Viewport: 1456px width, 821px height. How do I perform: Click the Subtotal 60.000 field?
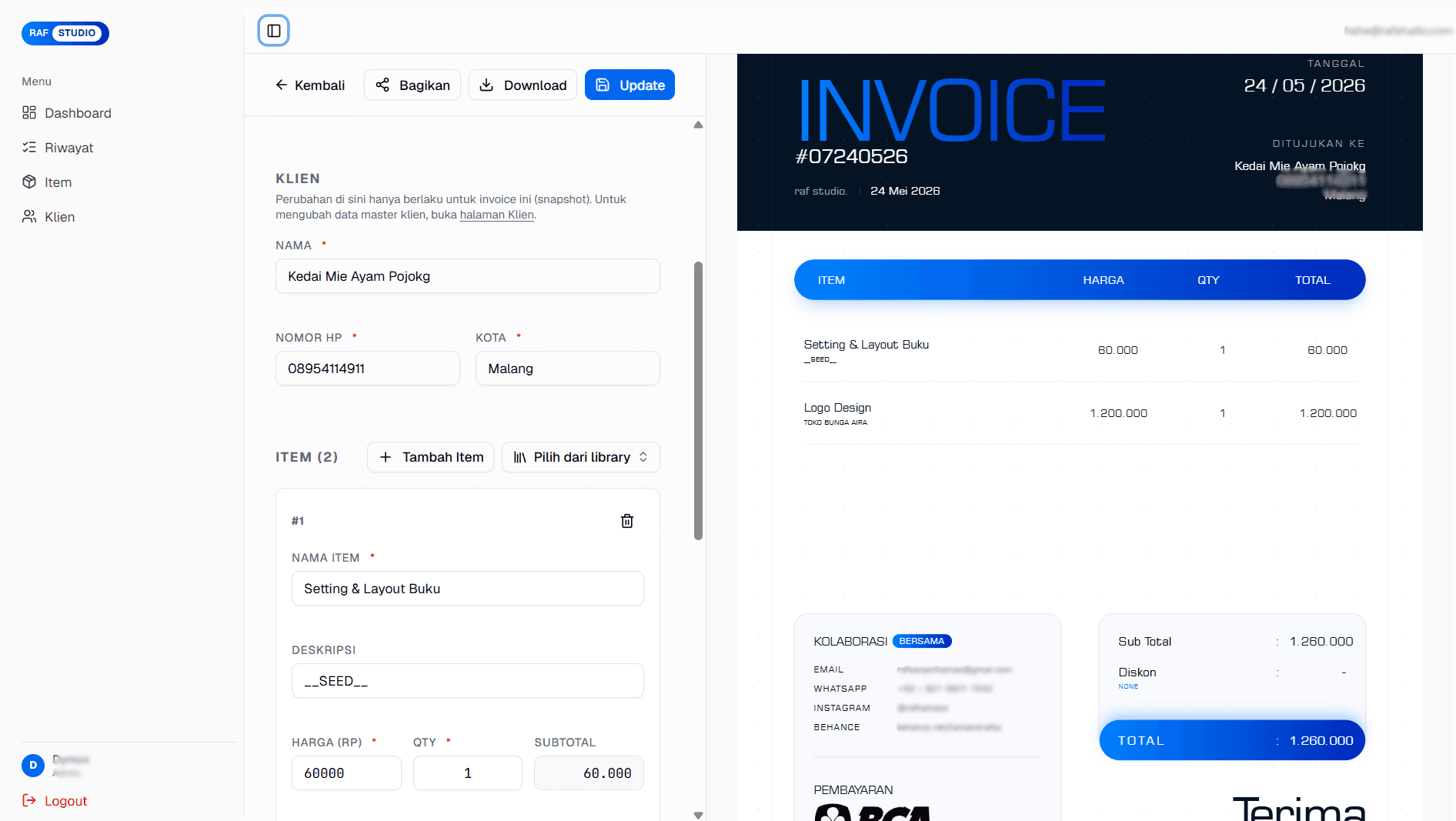pos(589,773)
